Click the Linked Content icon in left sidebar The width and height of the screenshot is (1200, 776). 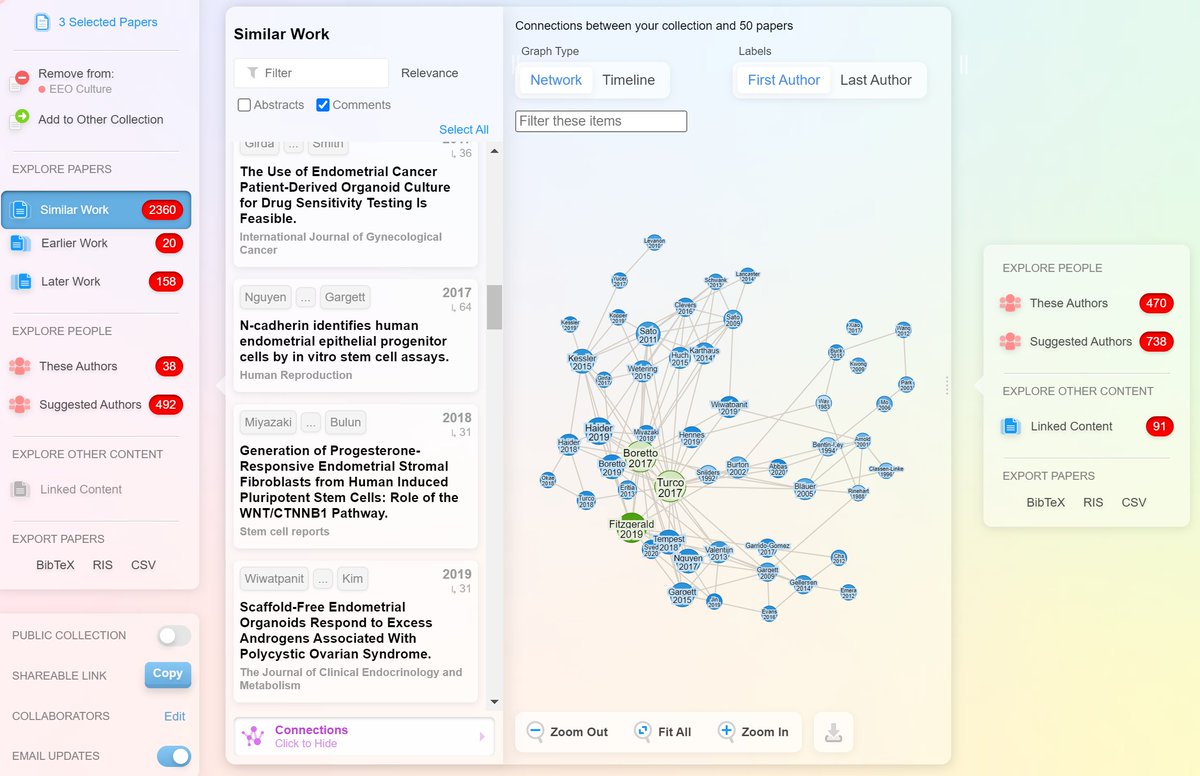[x=20, y=489]
